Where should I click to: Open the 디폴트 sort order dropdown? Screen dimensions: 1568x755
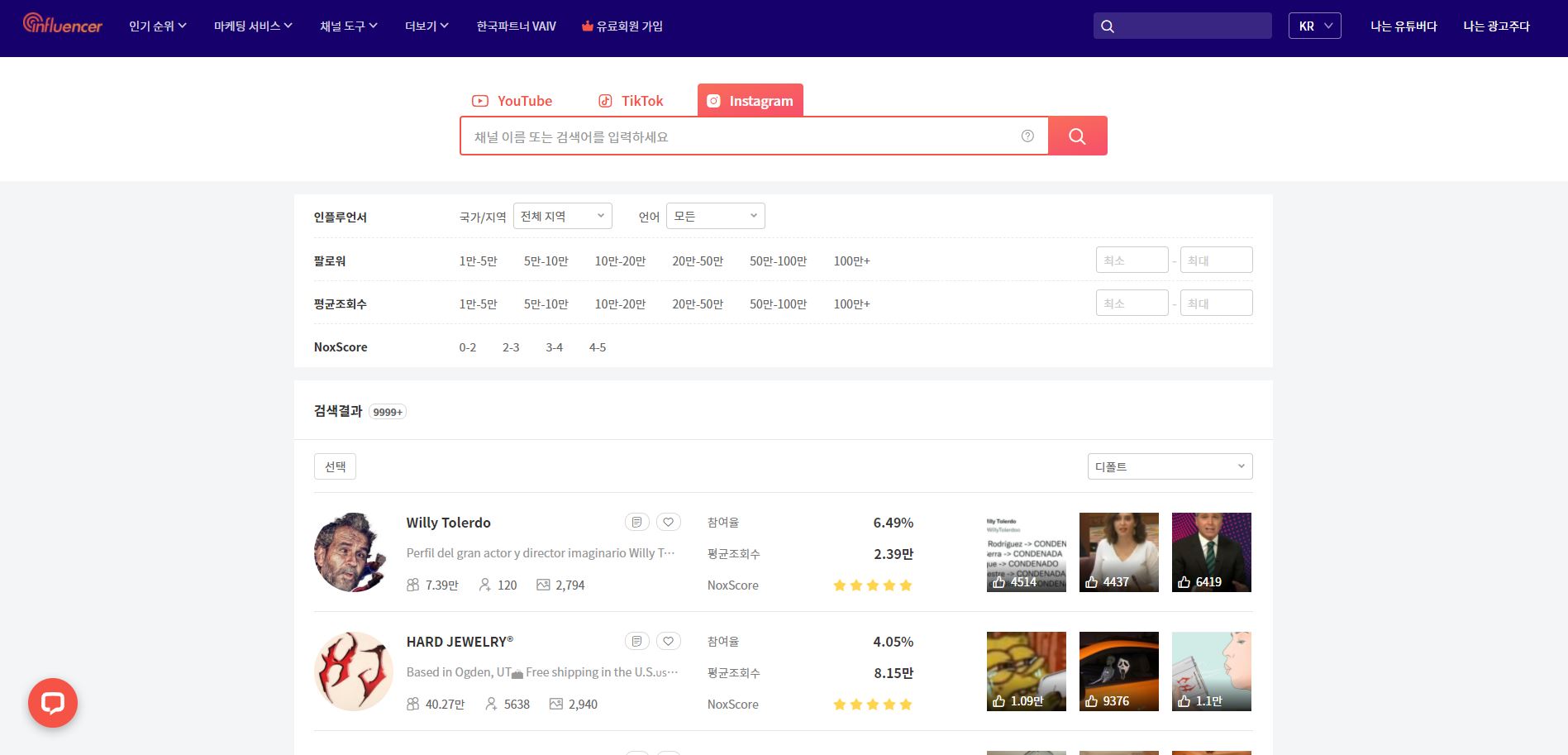click(1170, 466)
